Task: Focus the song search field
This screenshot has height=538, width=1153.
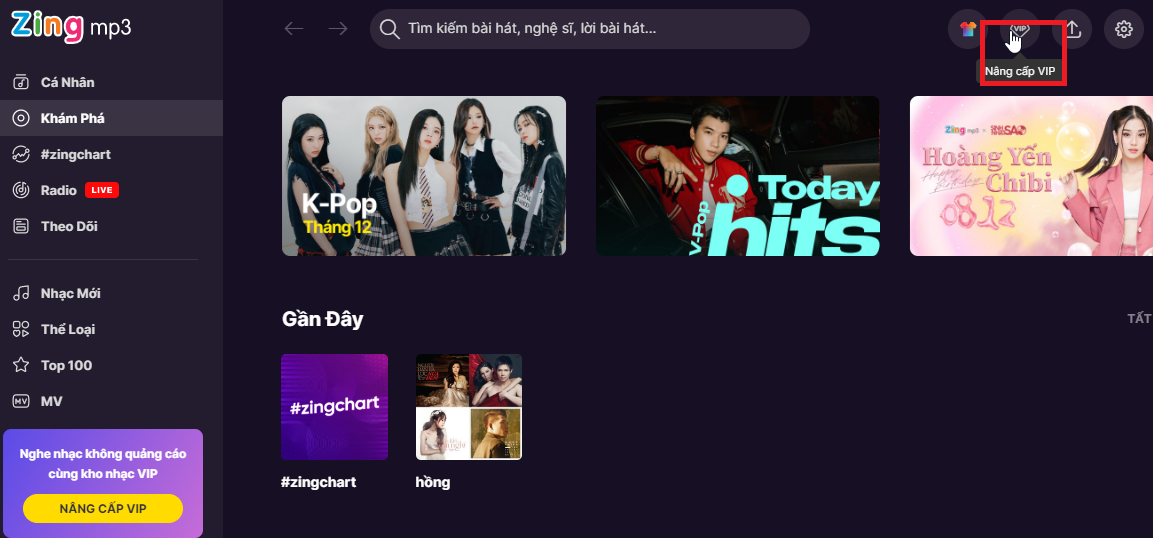Action: pos(590,29)
